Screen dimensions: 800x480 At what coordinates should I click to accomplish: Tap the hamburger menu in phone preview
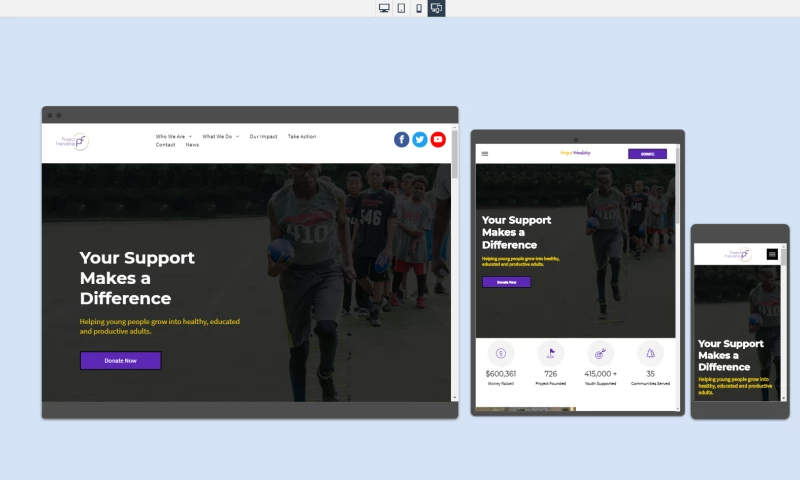click(x=772, y=254)
